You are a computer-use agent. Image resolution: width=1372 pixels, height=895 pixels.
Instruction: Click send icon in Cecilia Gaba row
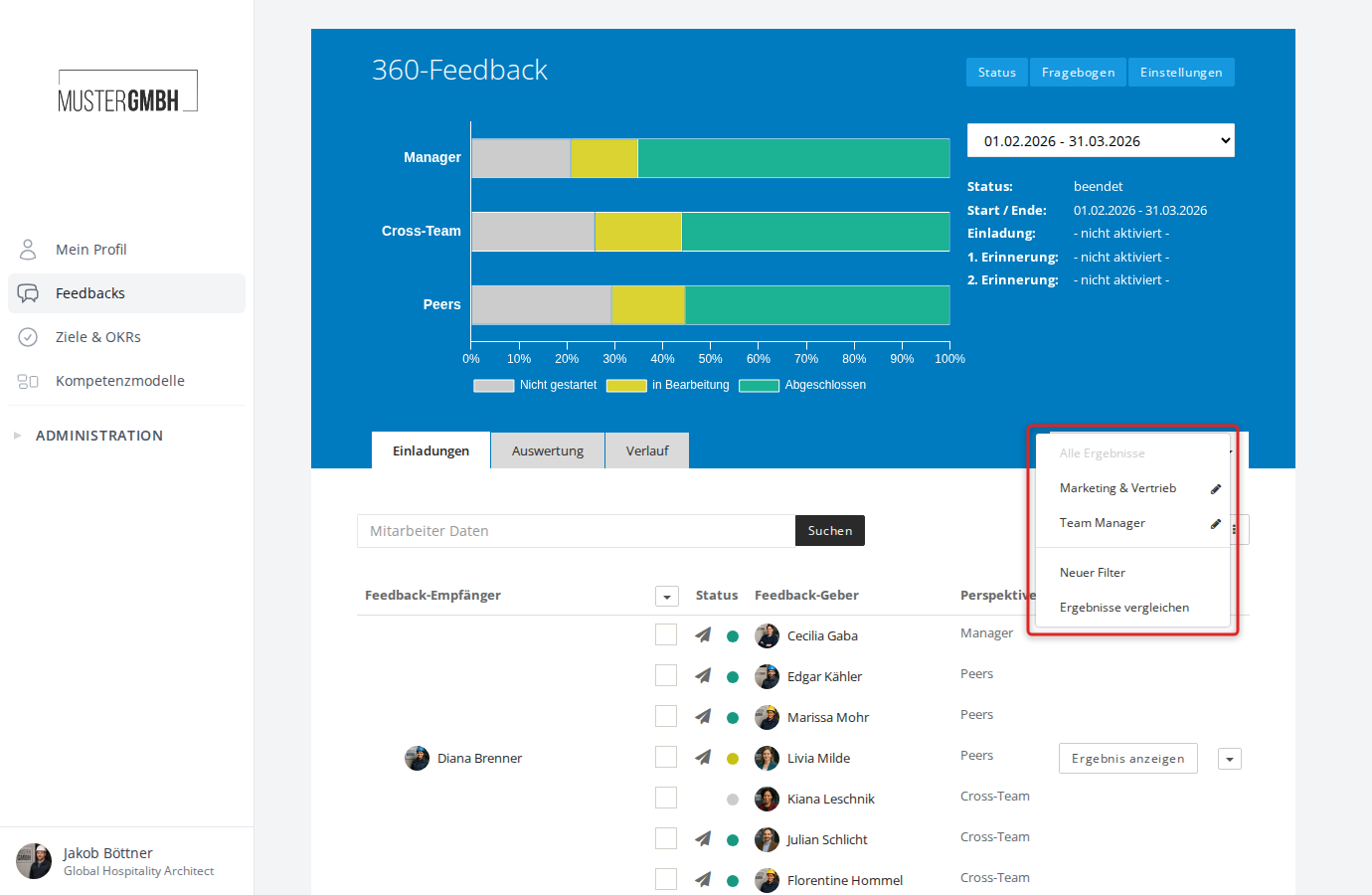click(x=703, y=634)
